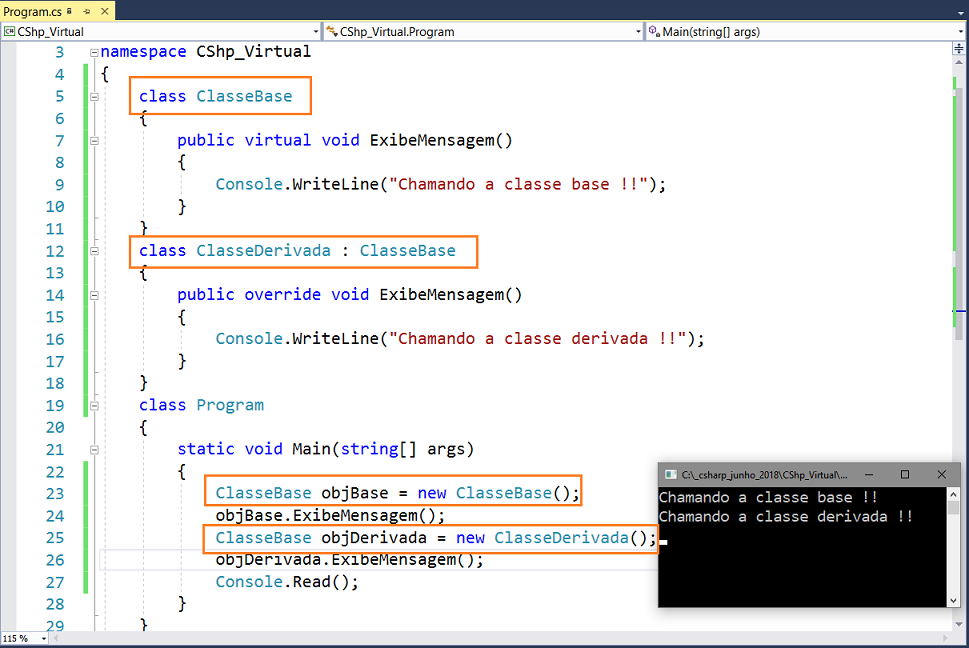Click the console scrollbar up arrow
969x648 pixels.
pos(953,494)
